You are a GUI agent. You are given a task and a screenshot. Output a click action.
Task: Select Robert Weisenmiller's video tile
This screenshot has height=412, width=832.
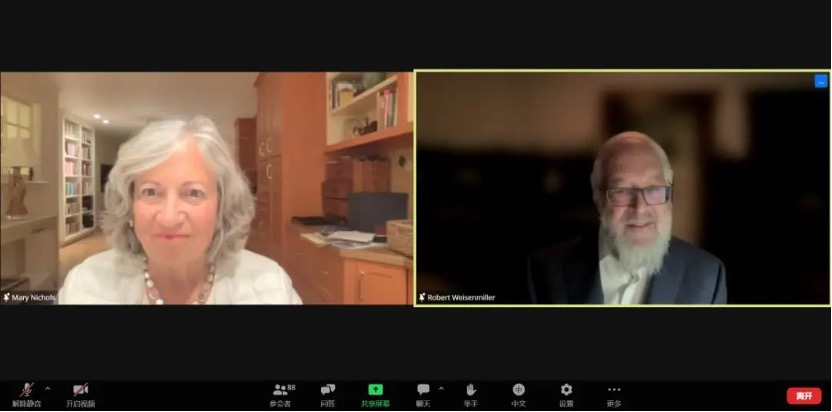pyautogui.click(x=622, y=188)
